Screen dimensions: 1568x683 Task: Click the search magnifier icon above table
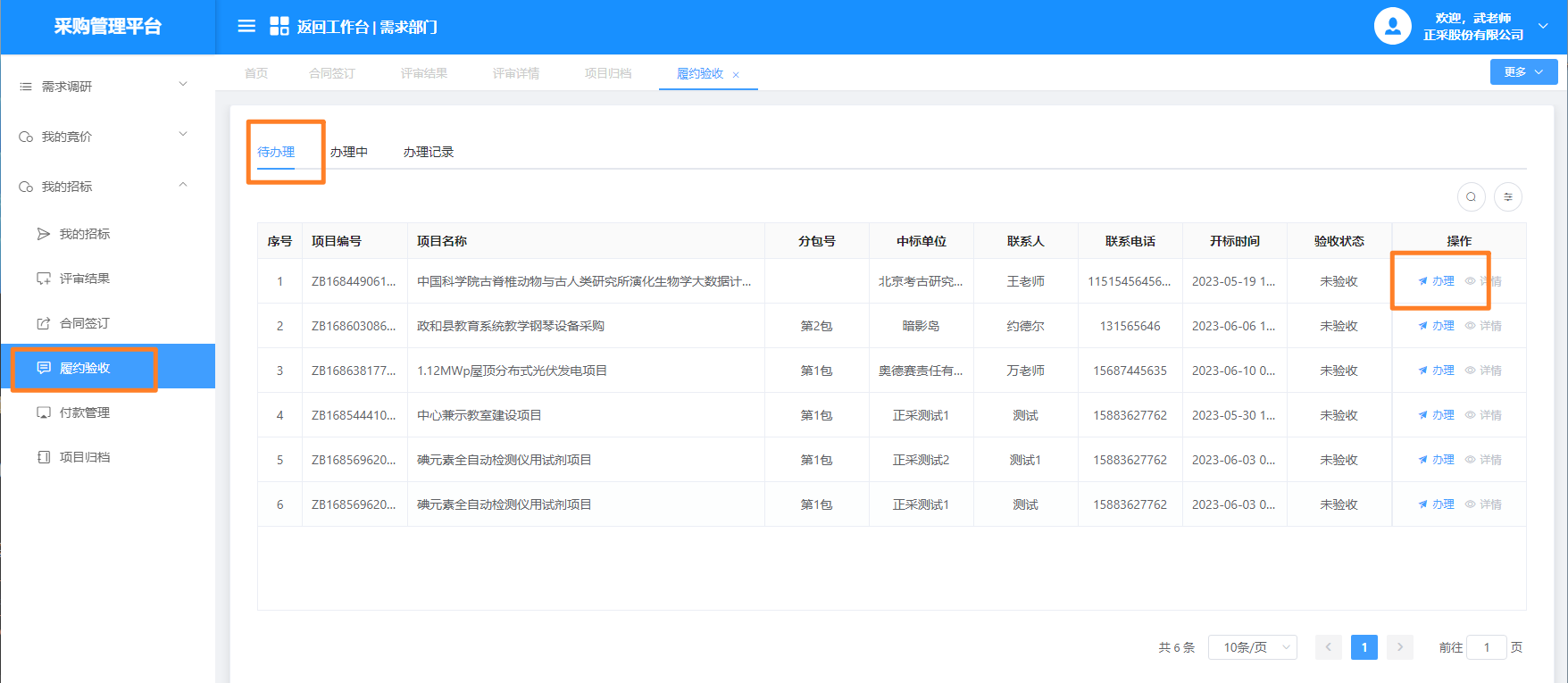click(1471, 197)
